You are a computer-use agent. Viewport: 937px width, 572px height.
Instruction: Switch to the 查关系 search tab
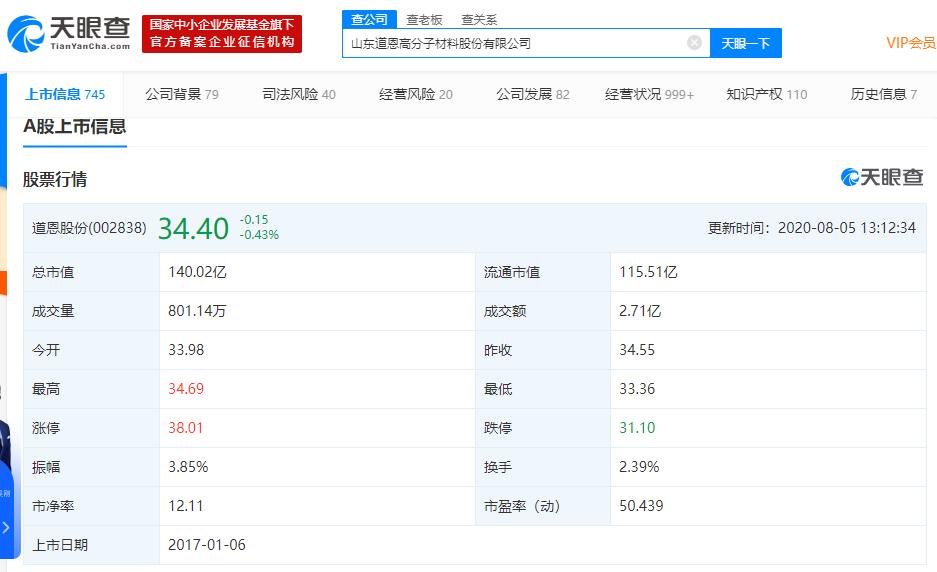(479, 20)
